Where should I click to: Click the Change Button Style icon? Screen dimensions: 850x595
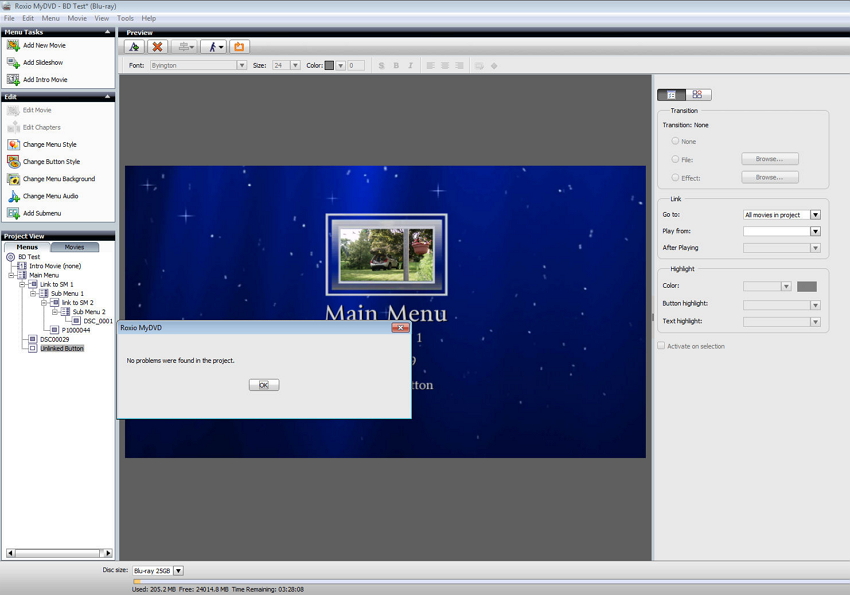pyautogui.click(x=13, y=161)
